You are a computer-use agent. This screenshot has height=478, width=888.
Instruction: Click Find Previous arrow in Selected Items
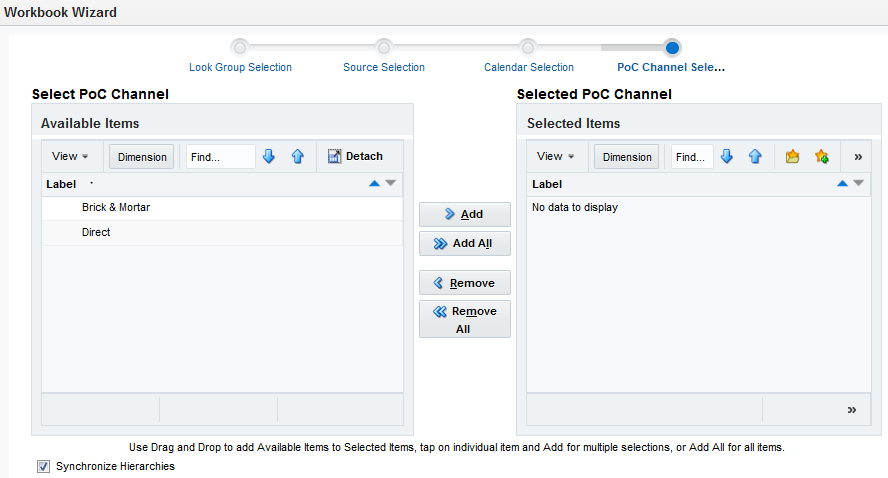tap(755, 157)
